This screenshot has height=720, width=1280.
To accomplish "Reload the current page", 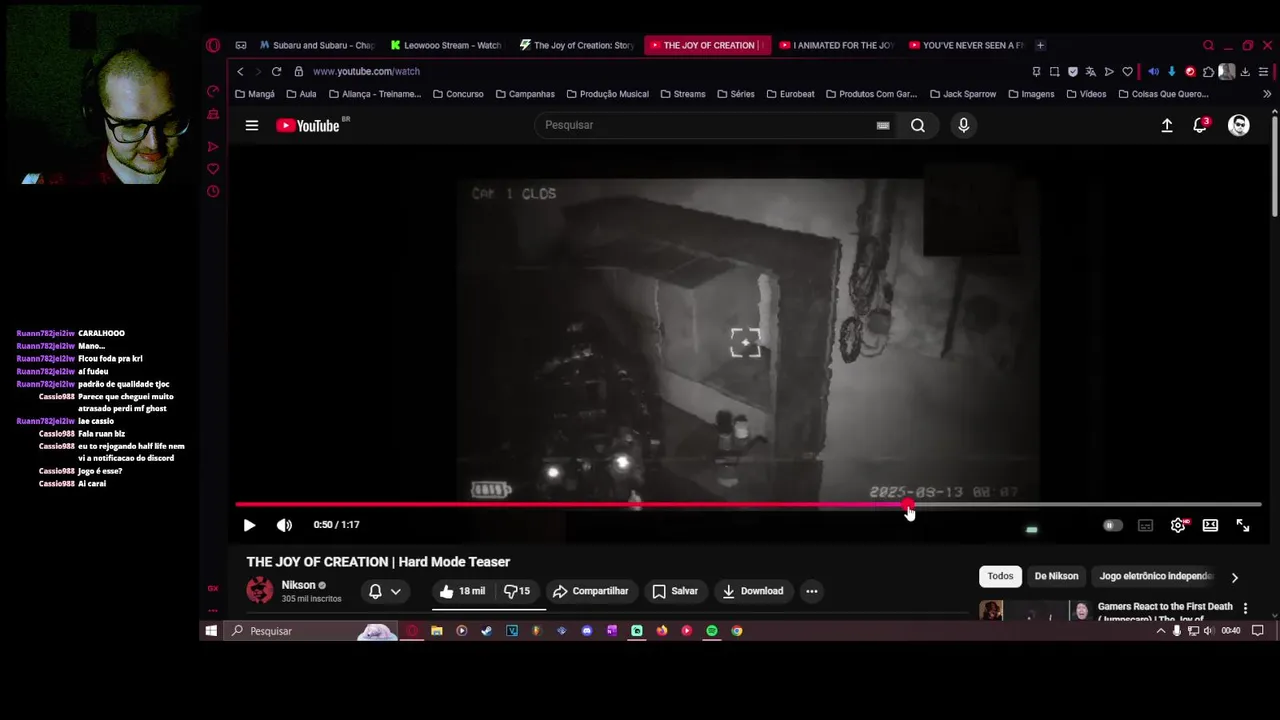I will (x=276, y=72).
